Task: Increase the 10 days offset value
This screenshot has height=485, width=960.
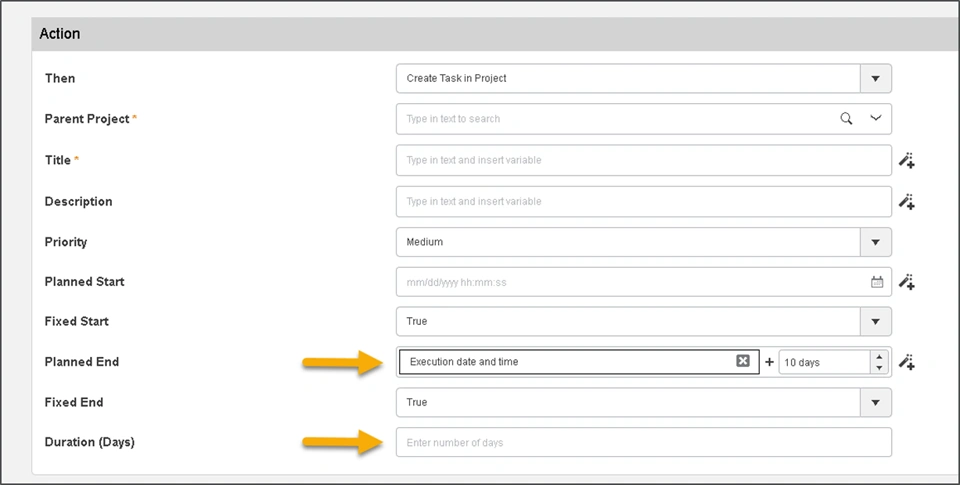Action: [x=879, y=356]
